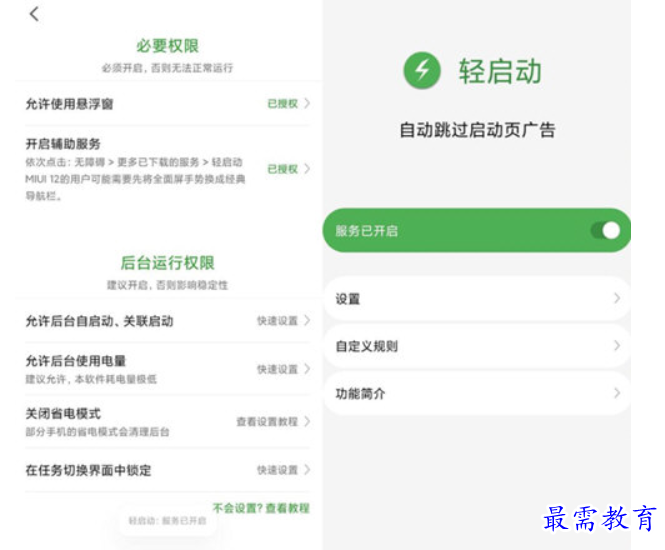The image size is (665, 550).
Task: Open the 开启辅助服务 permission row
Action: coord(168,169)
